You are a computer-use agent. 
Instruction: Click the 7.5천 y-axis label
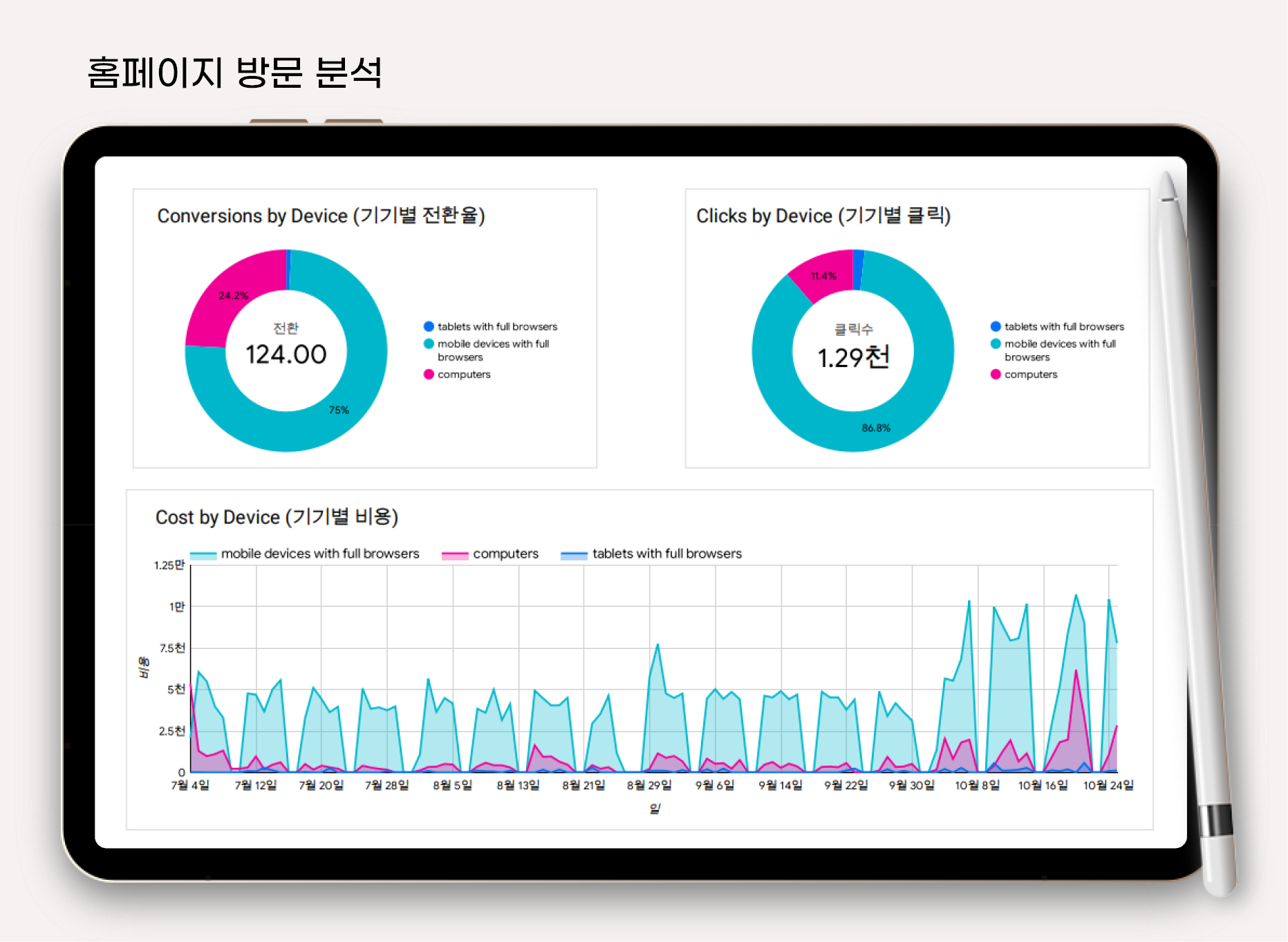(x=173, y=648)
